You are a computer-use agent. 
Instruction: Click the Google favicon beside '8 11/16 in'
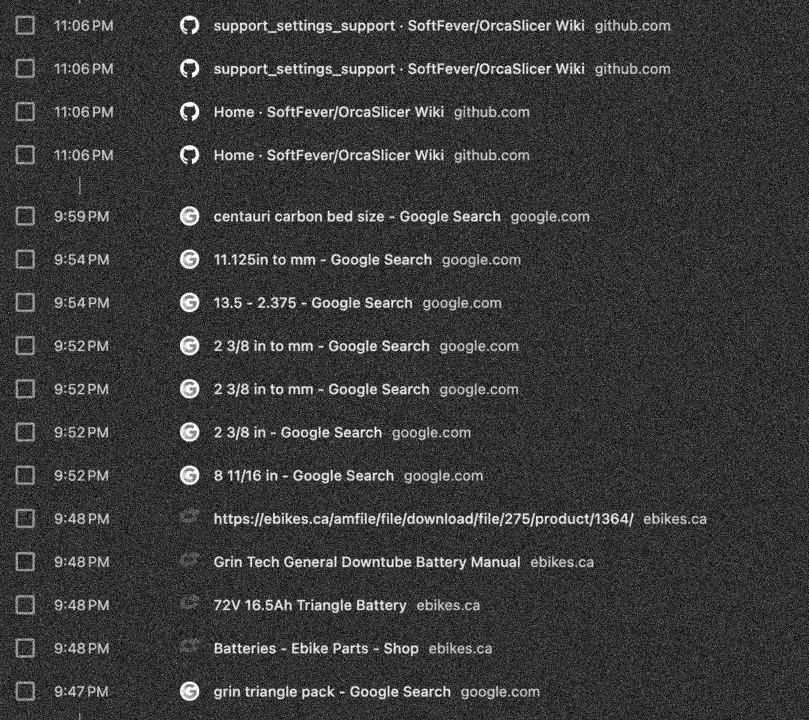pyautogui.click(x=189, y=476)
